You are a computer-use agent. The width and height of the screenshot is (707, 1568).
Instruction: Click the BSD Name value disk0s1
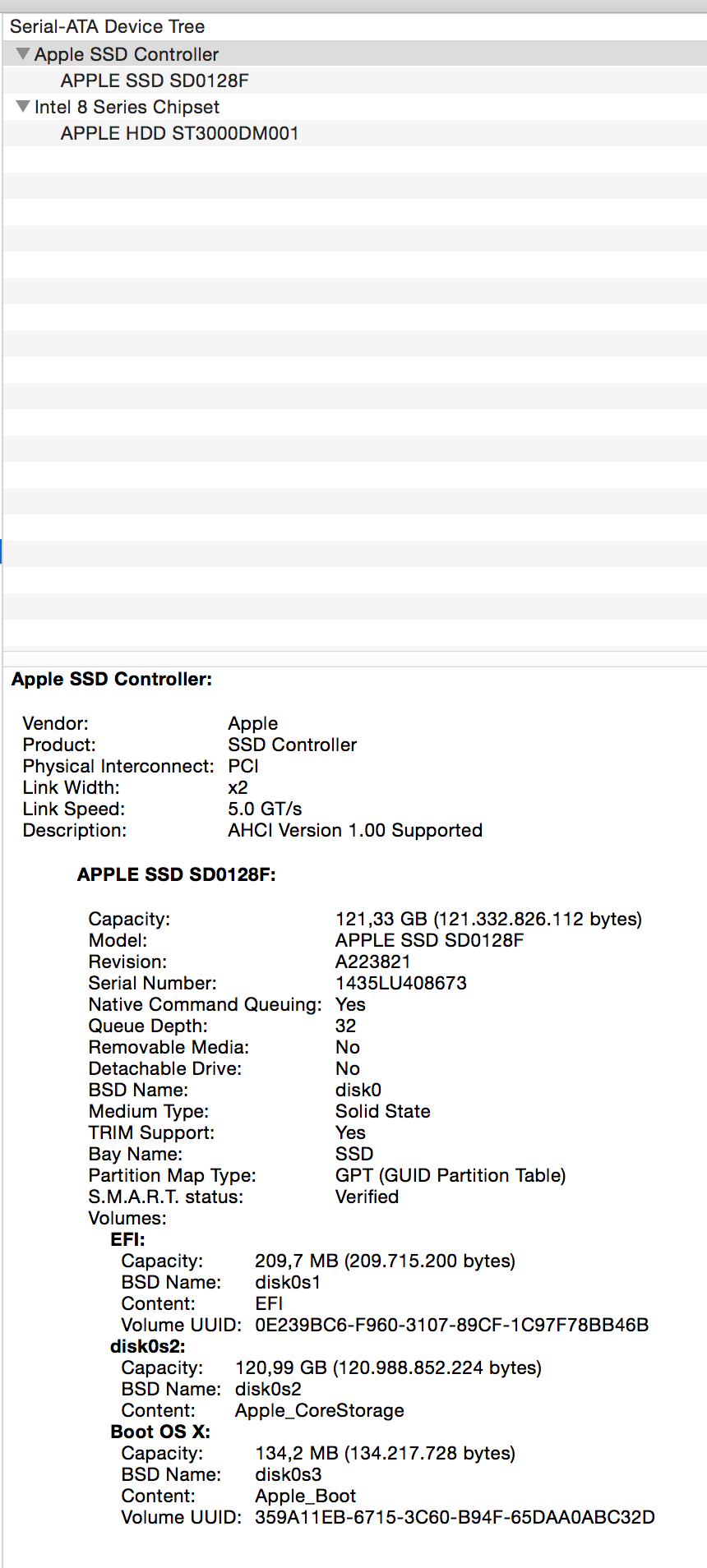point(289,1283)
